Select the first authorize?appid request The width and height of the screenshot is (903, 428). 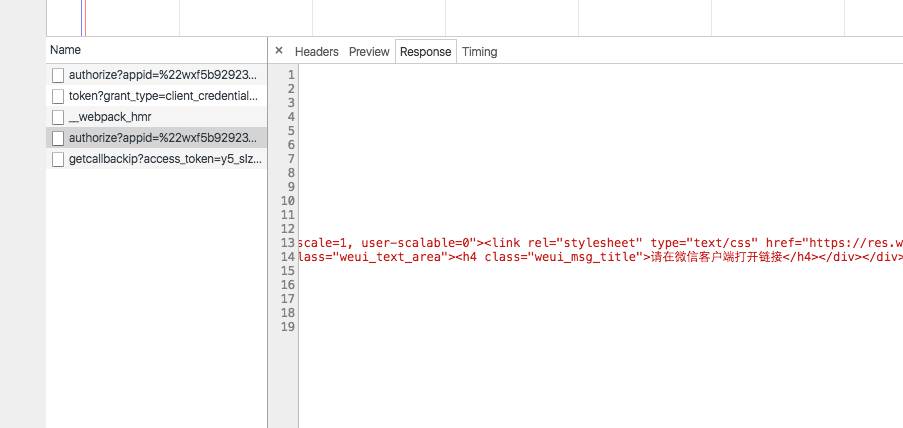point(157,75)
